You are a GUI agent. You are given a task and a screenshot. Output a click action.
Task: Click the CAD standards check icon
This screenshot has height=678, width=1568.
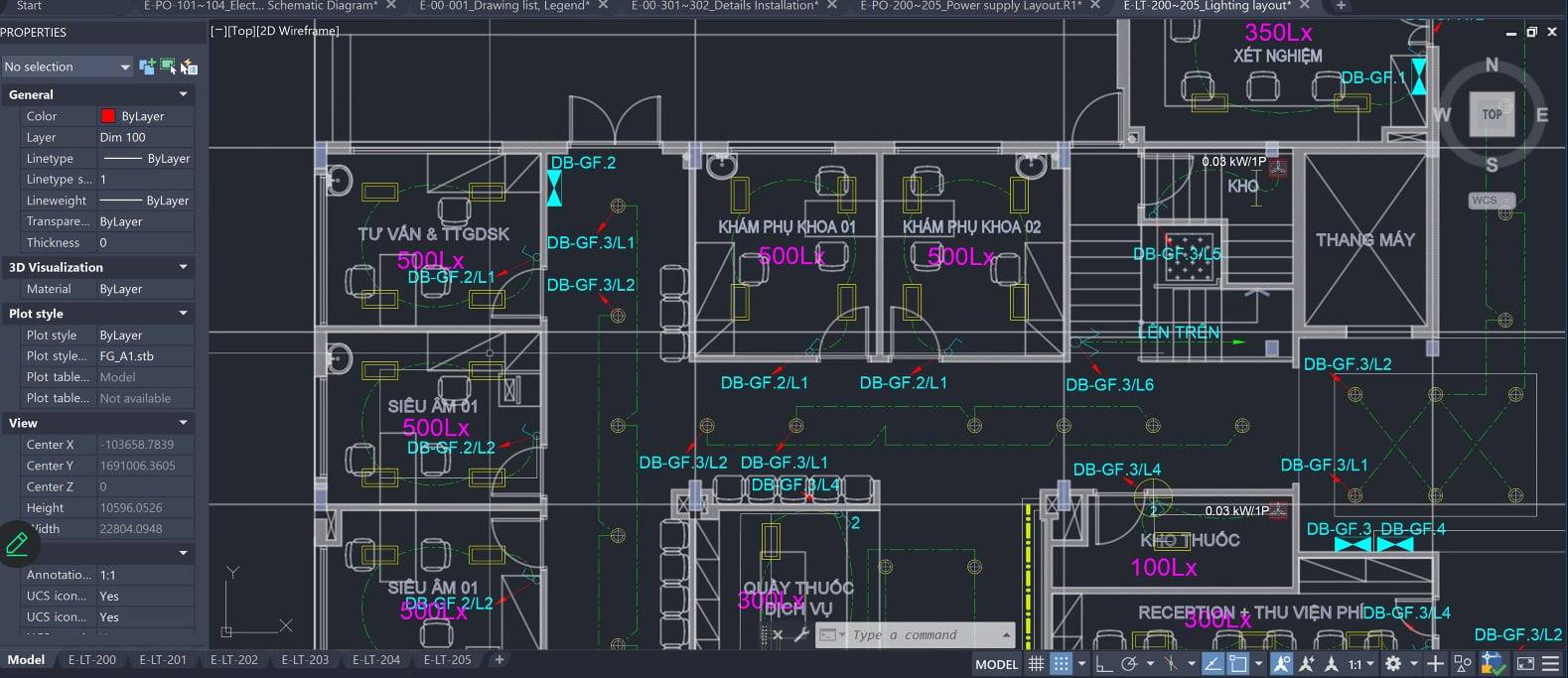[1494, 664]
